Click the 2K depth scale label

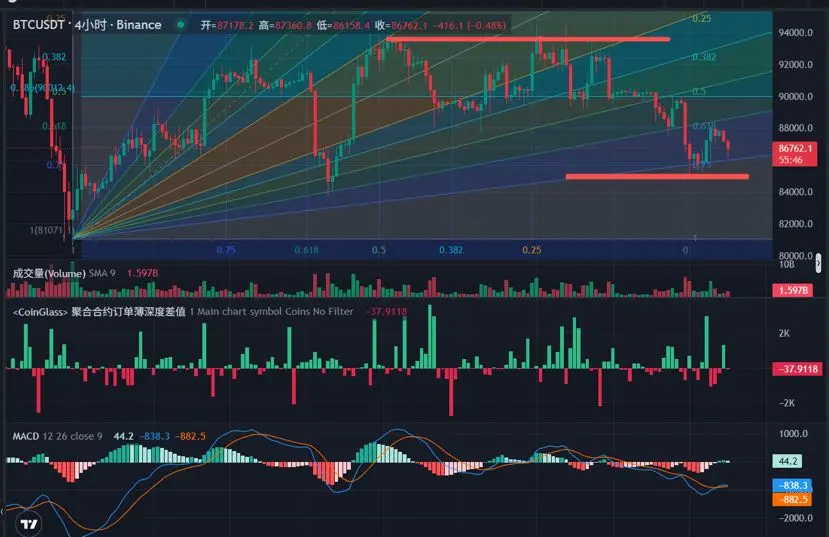coord(784,334)
